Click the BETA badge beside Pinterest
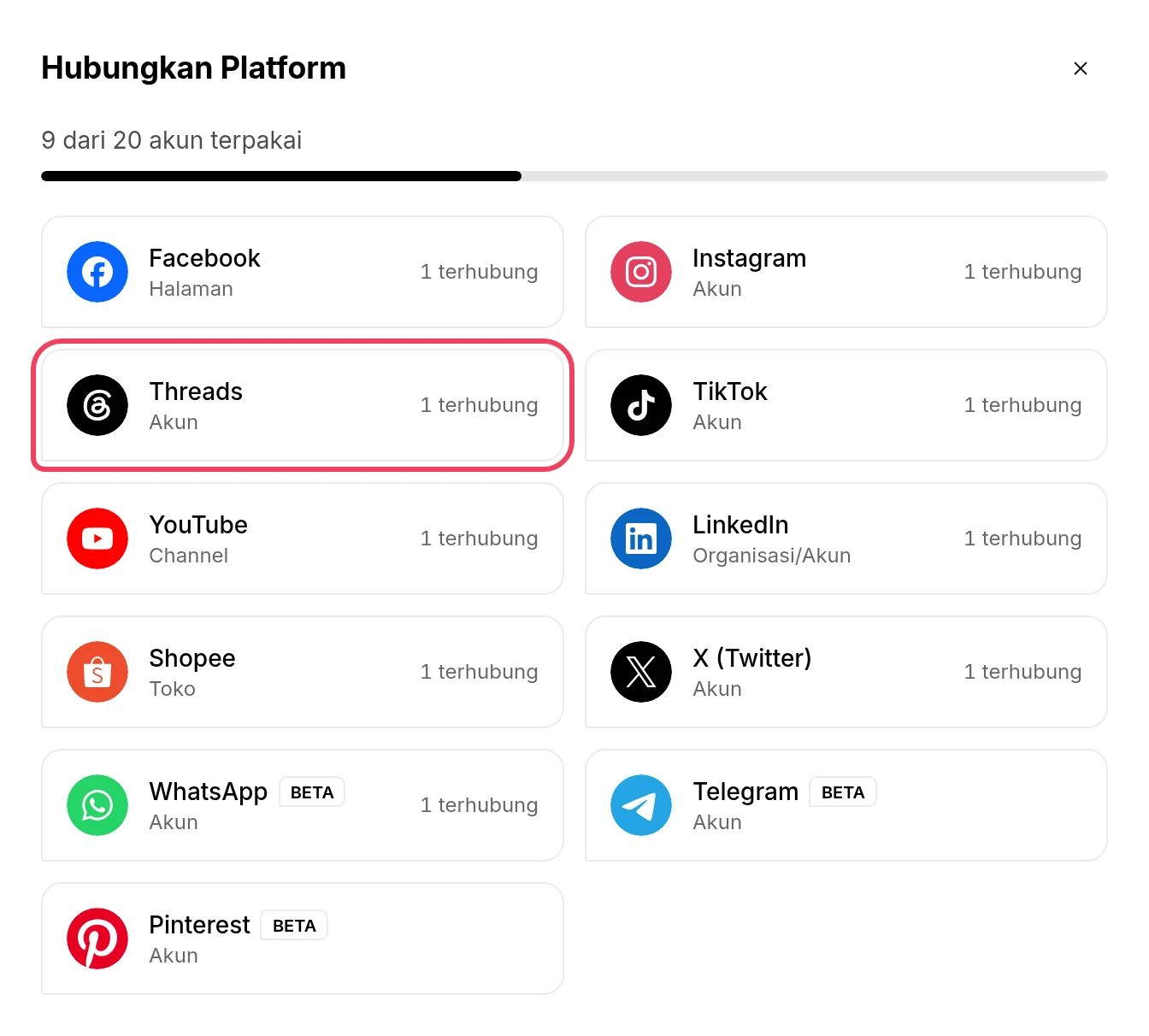The height and width of the screenshot is (1036, 1149). 294,926
